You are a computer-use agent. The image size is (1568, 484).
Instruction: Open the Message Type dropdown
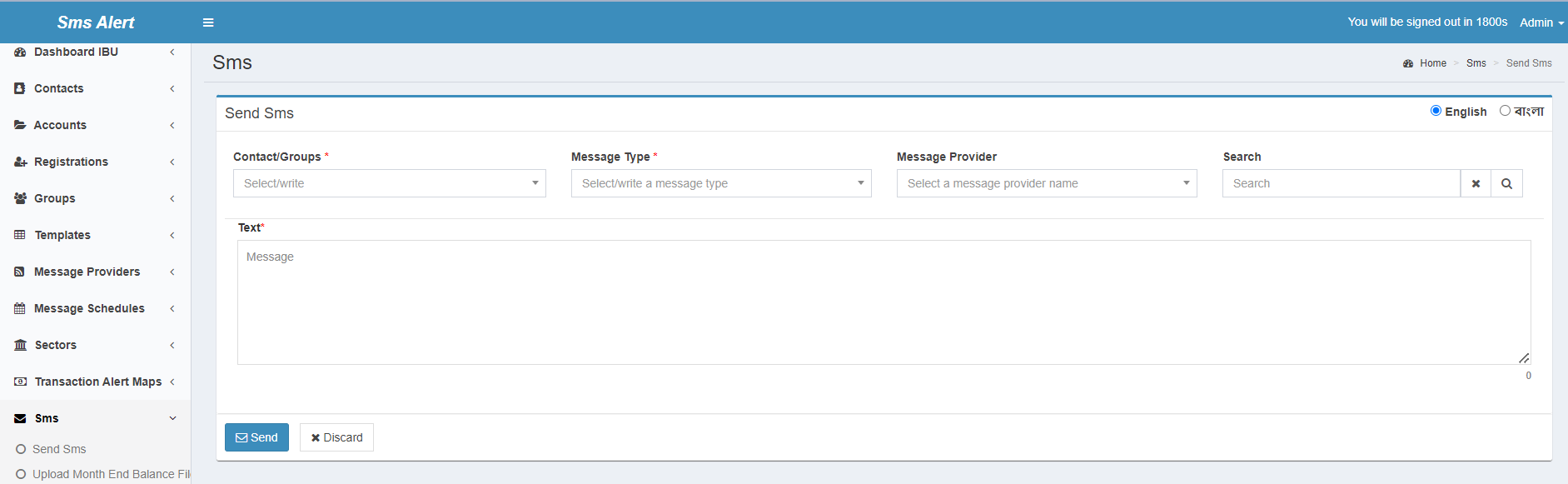tap(721, 183)
